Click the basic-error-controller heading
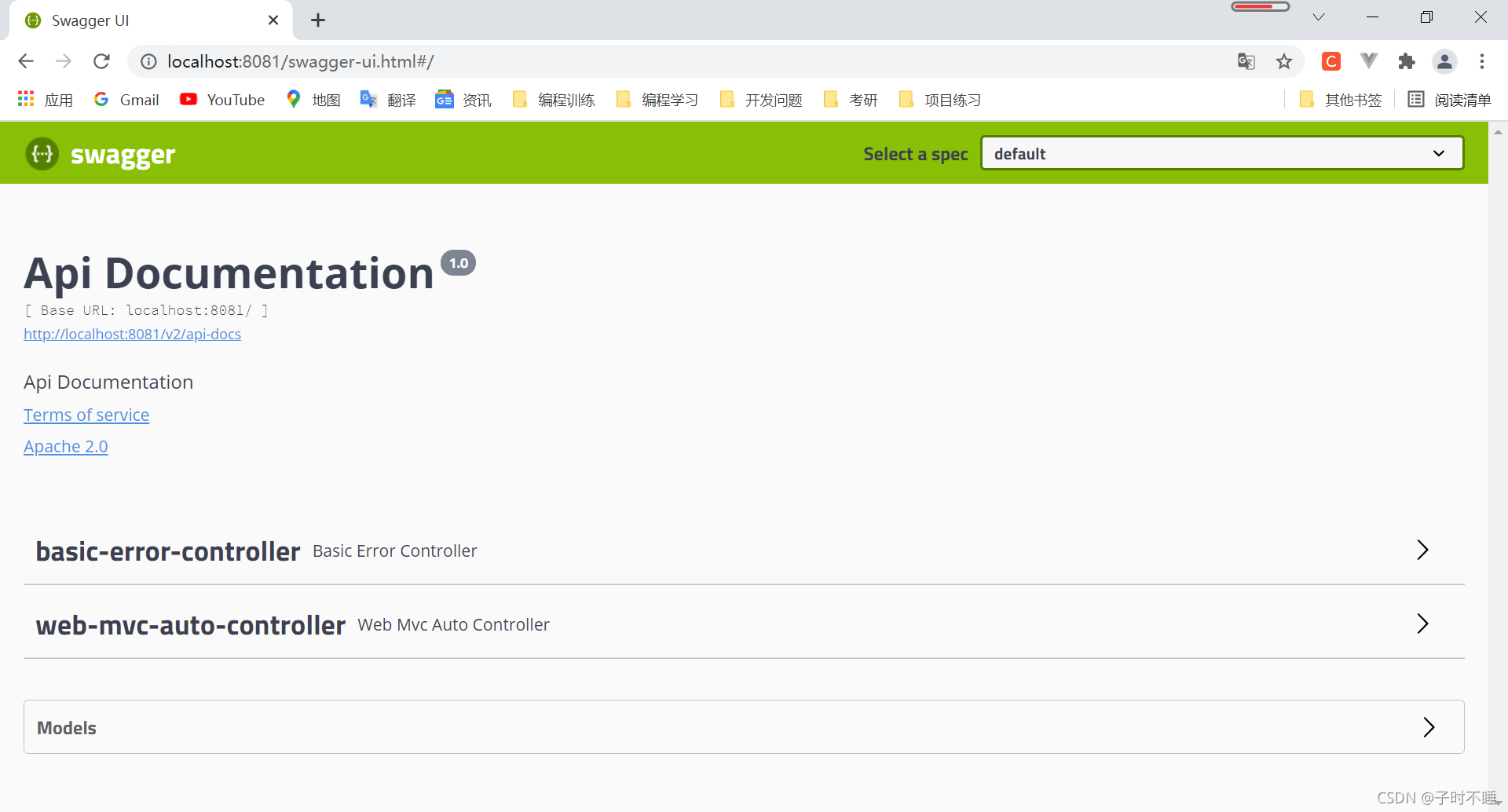Image resolution: width=1508 pixels, height=812 pixels. tap(168, 551)
